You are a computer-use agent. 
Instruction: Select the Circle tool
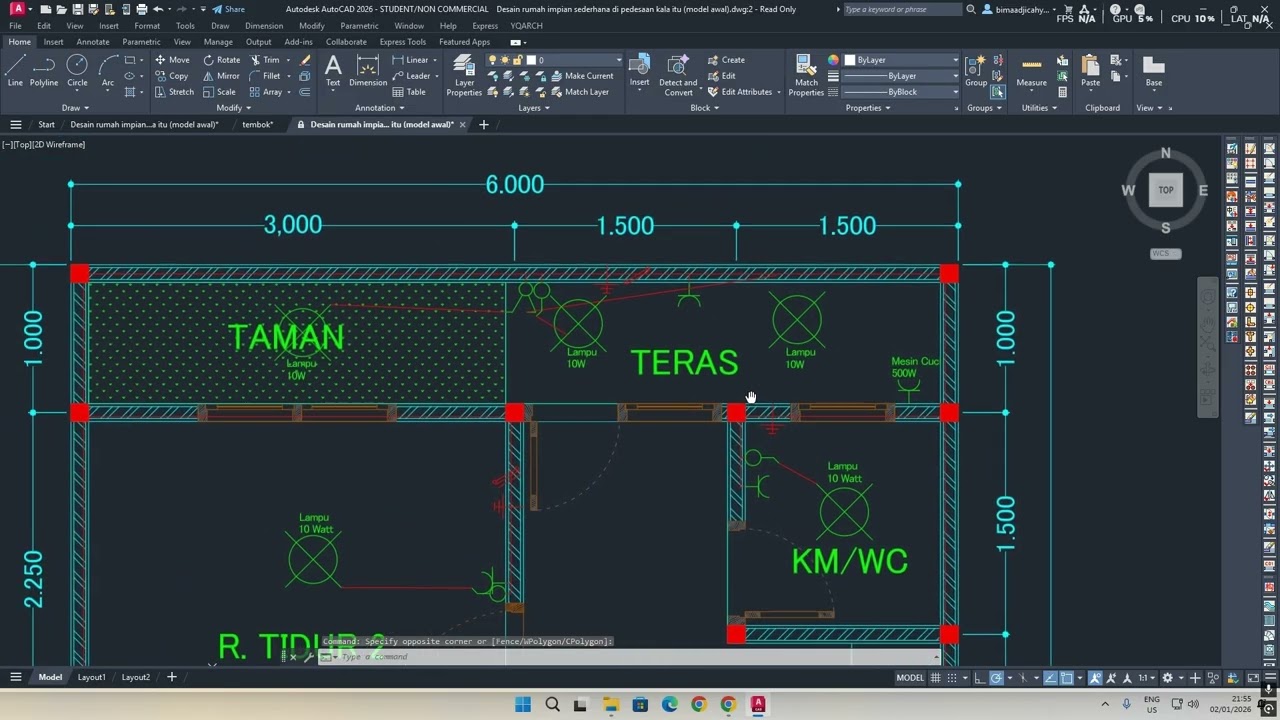[77, 70]
